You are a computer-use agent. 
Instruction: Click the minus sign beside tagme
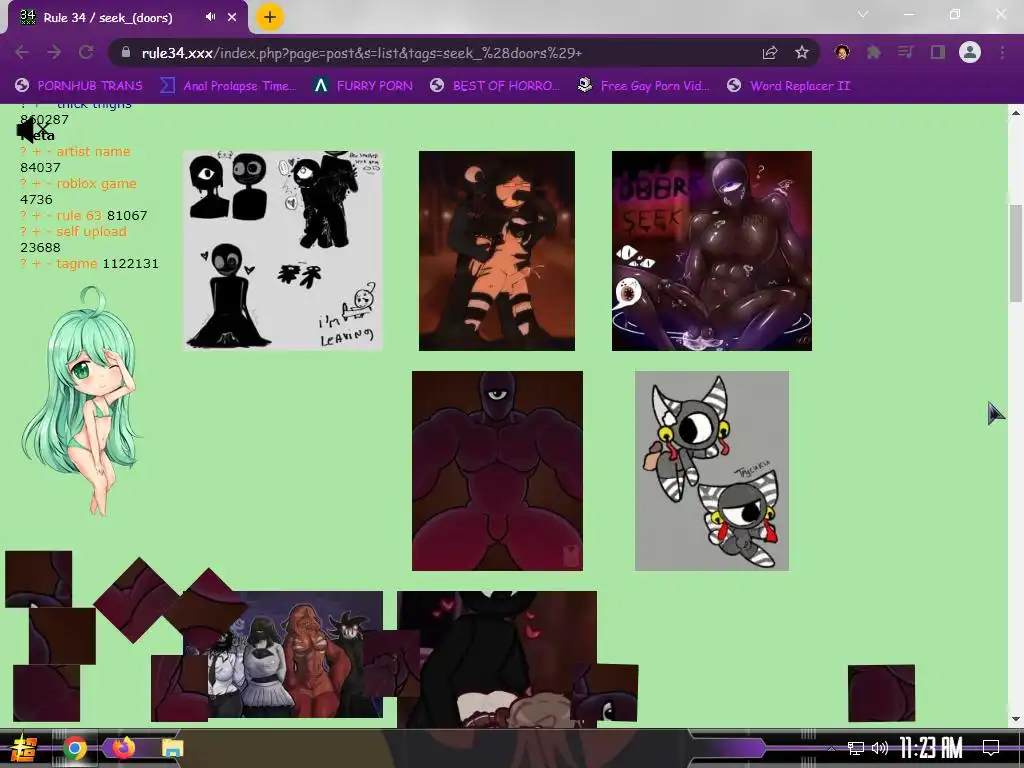(49, 264)
